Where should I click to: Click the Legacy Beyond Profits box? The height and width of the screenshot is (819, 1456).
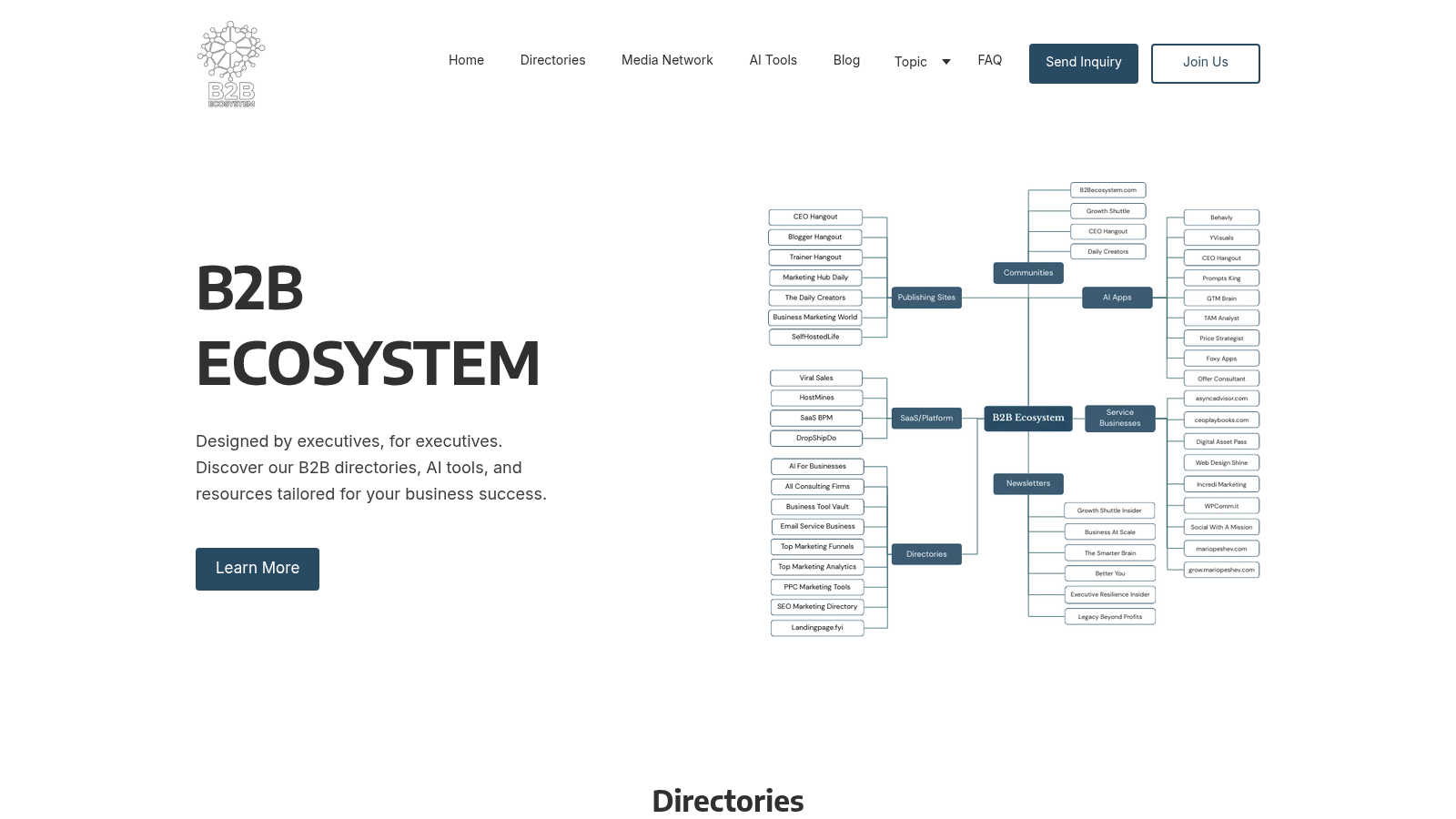(x=1109, y=617)
